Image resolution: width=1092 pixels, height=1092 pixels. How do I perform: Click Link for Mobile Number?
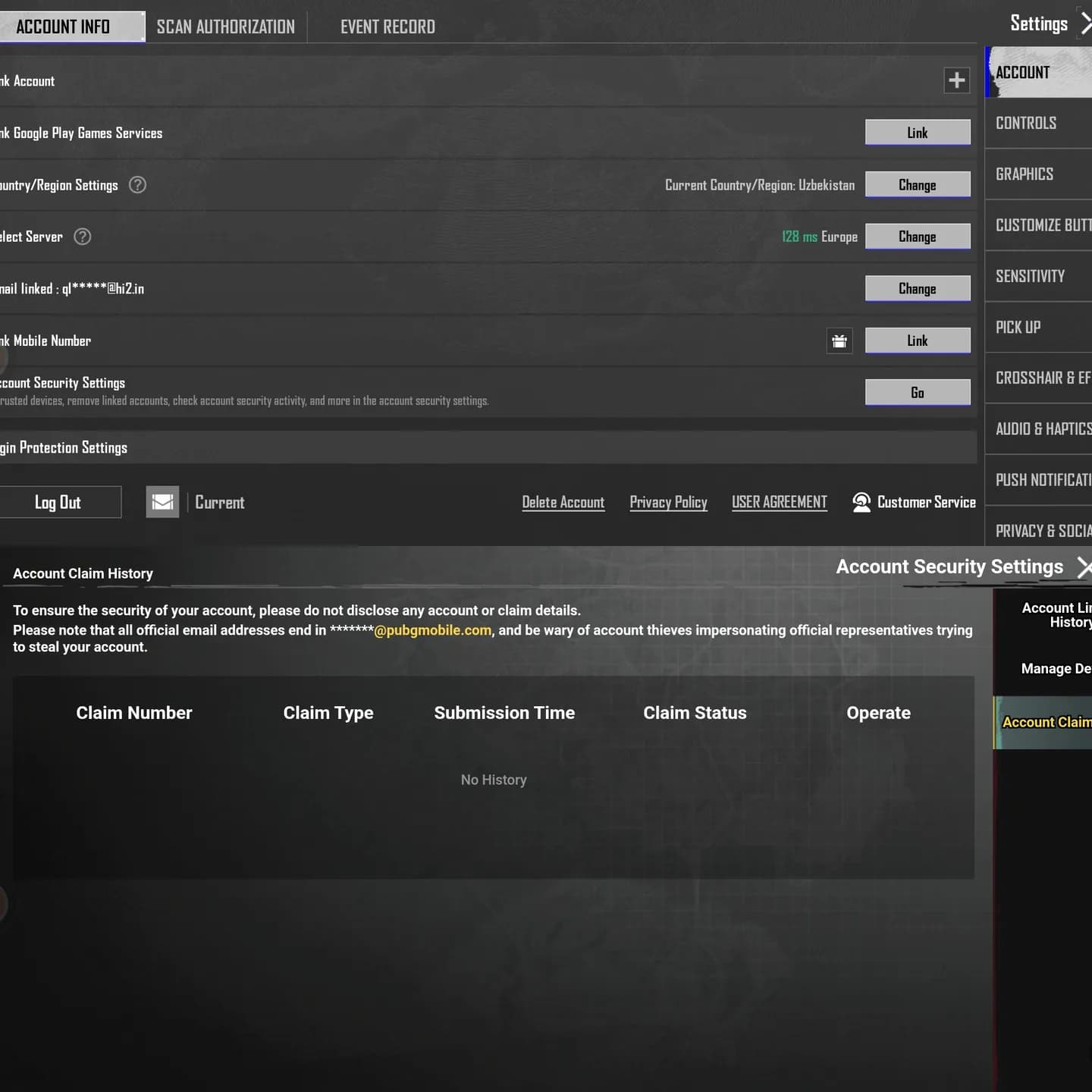[918, 340]
